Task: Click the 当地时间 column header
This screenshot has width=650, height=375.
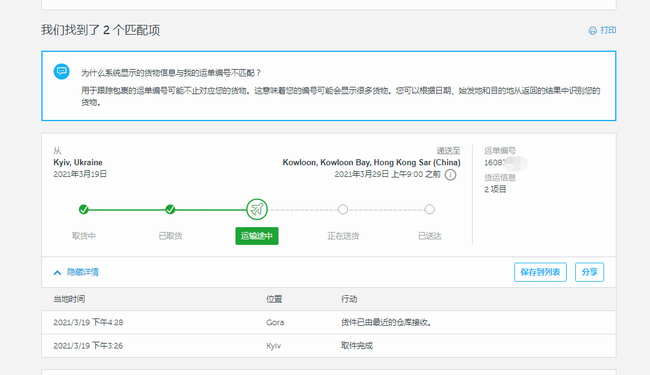Action: (69, 299)
